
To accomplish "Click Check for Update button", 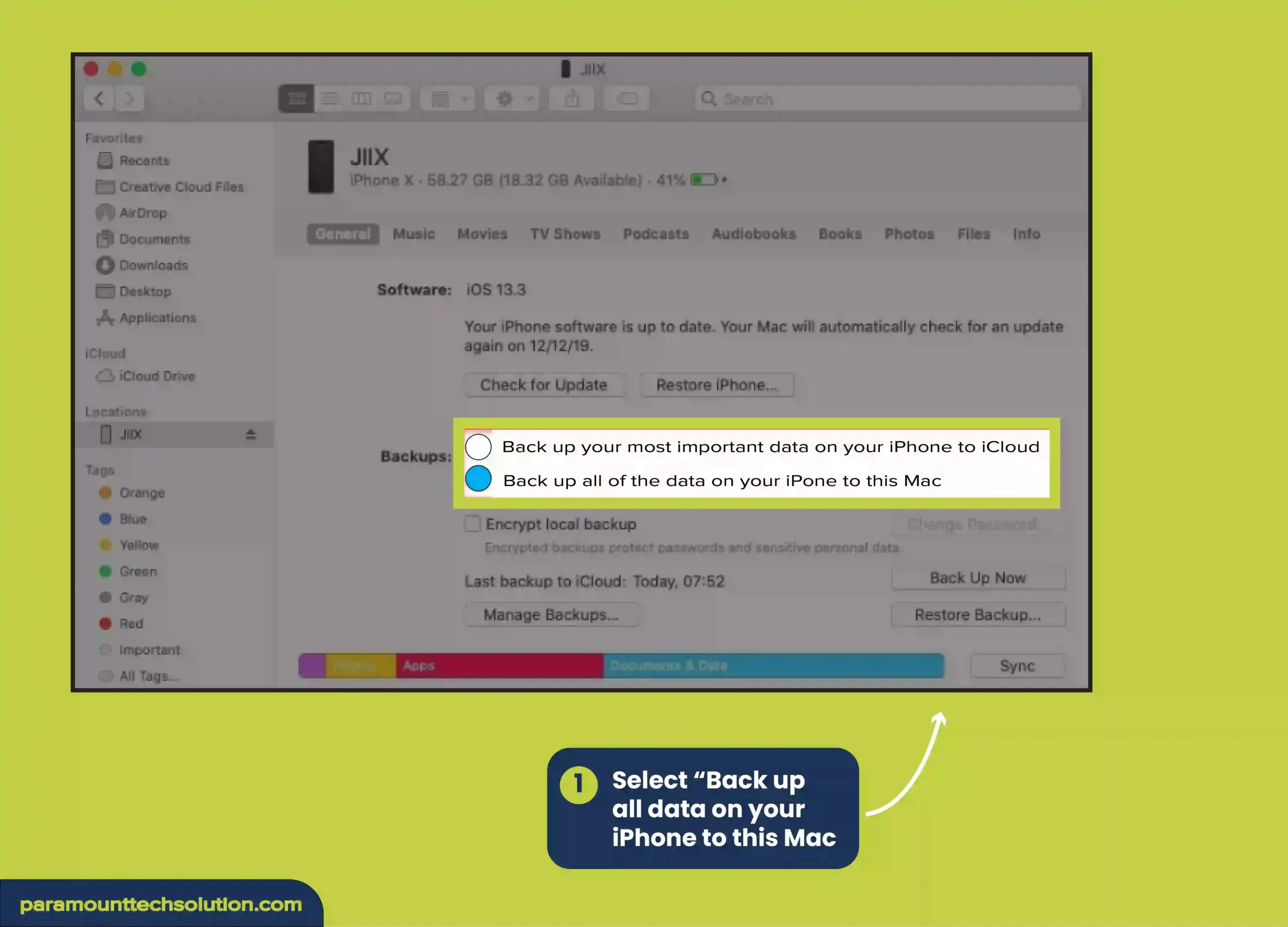I will [542, 384].
